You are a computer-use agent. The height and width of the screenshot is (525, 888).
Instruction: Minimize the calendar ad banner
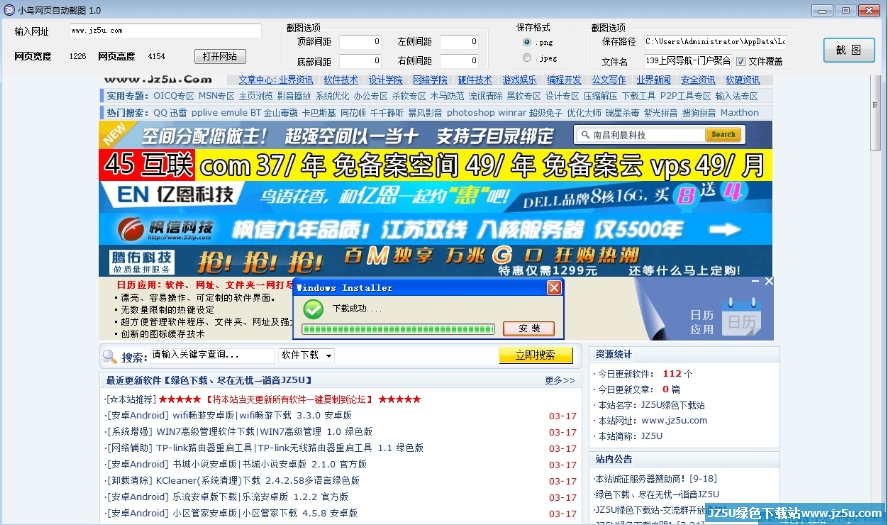tap(755, 281)
